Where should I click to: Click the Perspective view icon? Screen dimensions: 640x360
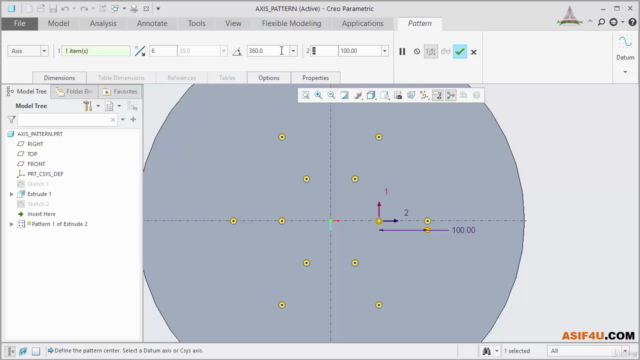(411, 95)
